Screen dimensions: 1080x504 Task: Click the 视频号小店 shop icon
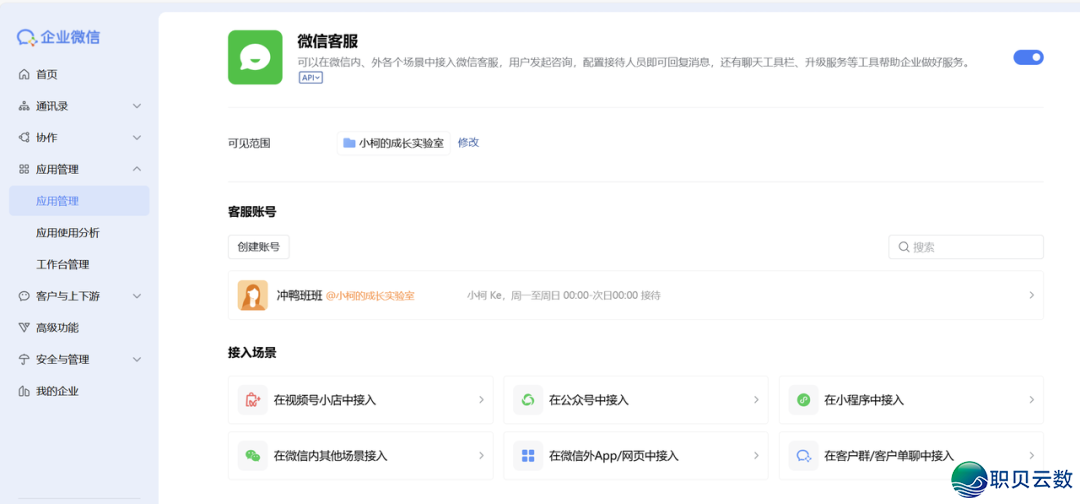(253, 400)
